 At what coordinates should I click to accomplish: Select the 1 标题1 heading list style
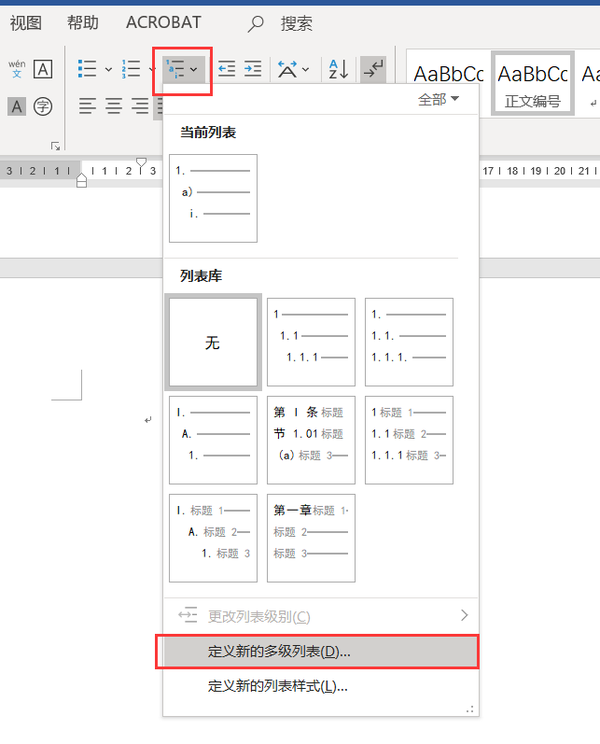coord(409,440)
